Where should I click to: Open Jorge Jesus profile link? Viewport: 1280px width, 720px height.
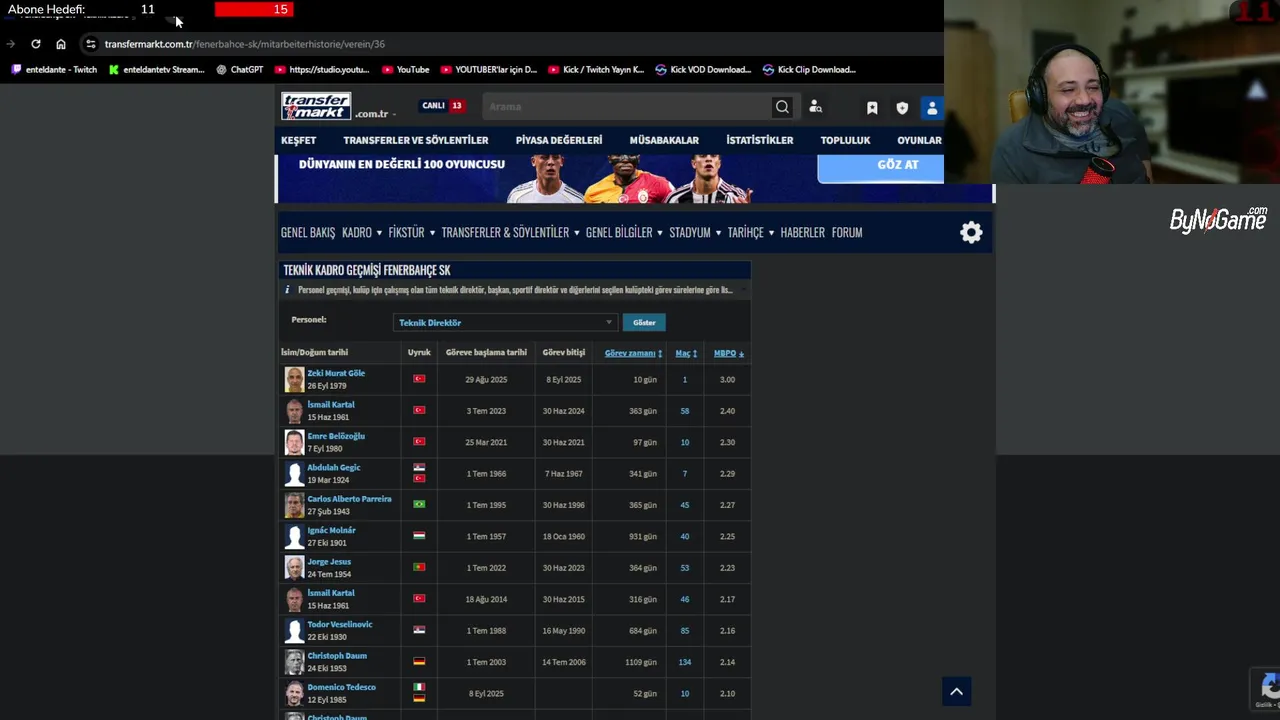(x=329, y=561)
